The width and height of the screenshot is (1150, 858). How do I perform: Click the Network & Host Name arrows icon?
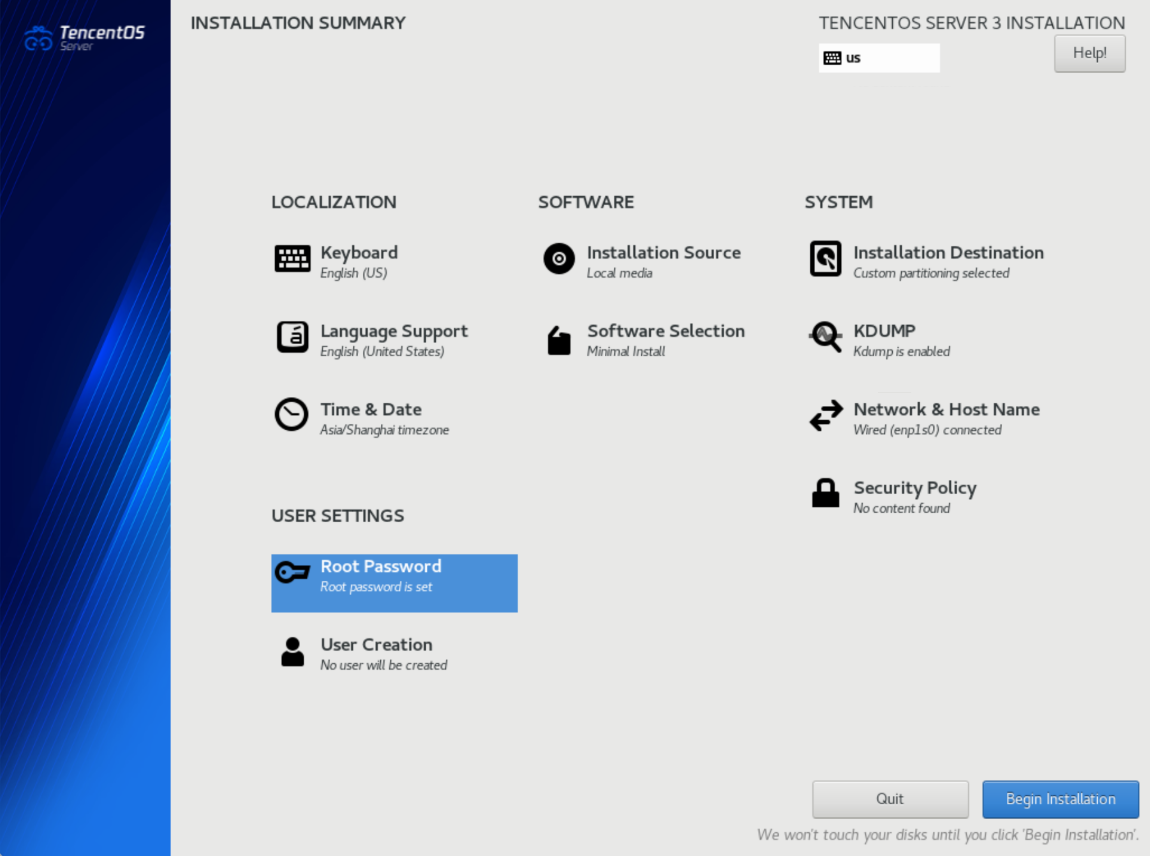click(x=826, y=416)
